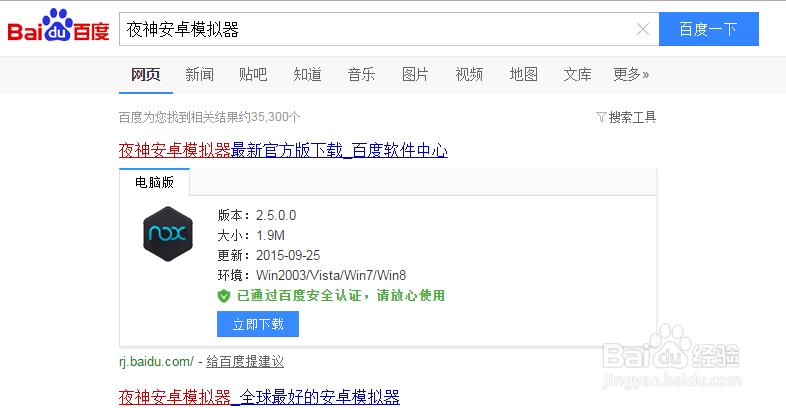Switch to the 新闻 tab
Image resolution: width=786 pixels, height=408 pixels.
(200, 75)
